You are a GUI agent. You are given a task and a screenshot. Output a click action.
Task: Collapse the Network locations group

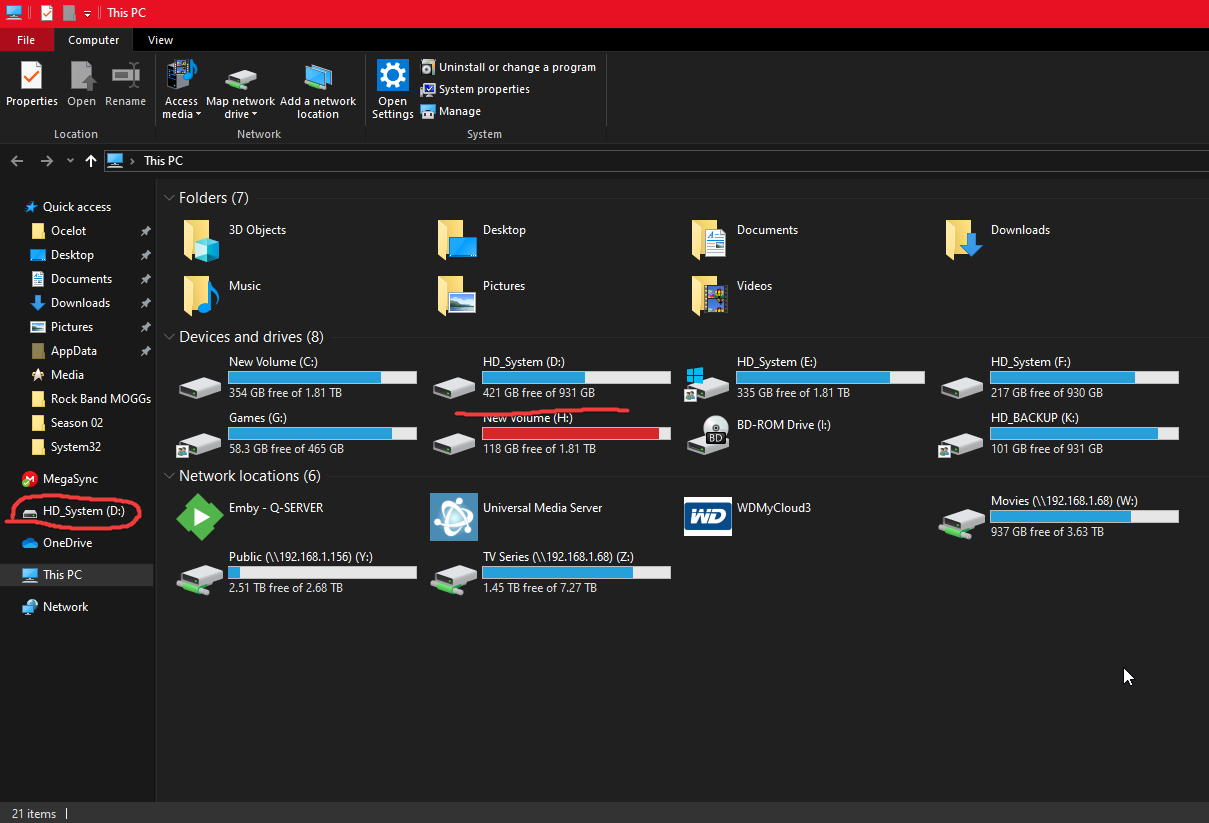[169, 476]
